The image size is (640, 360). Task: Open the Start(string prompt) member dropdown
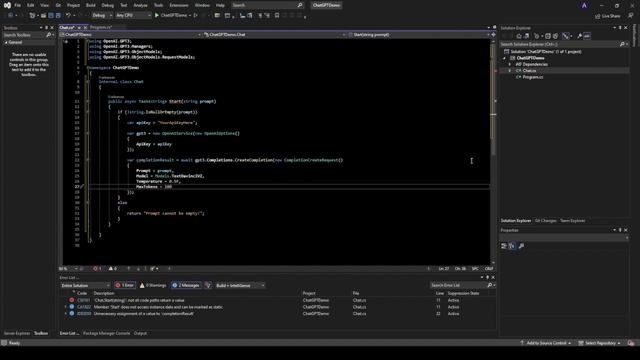[418, 35]
